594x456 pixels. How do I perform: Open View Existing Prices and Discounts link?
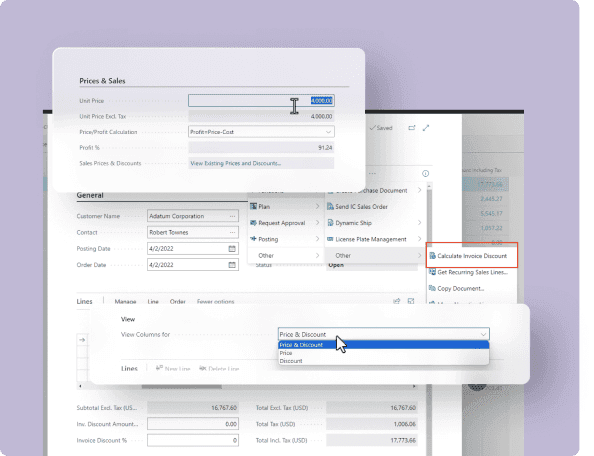coord(236,164)
